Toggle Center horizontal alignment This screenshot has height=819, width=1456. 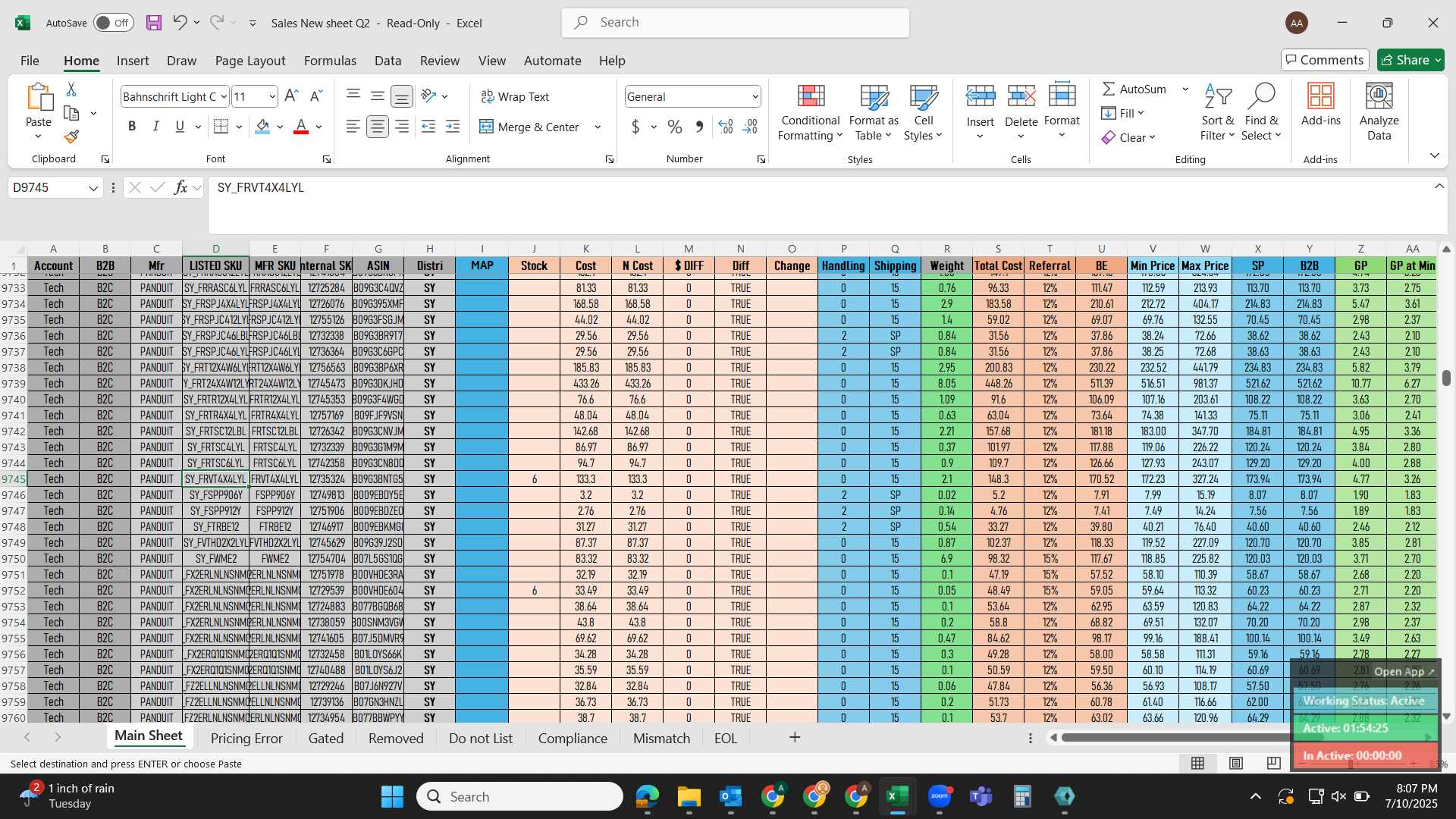(377, 127)
